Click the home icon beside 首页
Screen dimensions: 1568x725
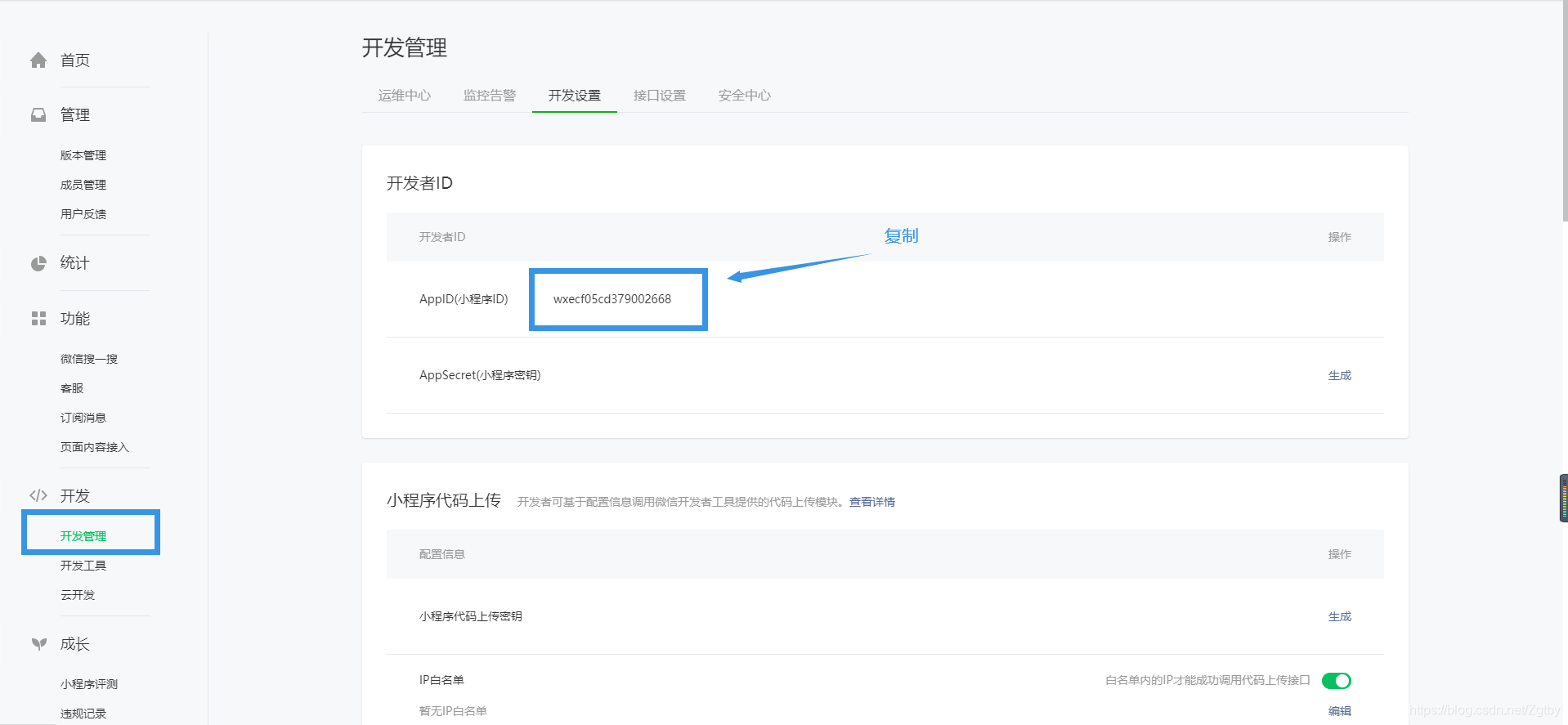(38, 60)
